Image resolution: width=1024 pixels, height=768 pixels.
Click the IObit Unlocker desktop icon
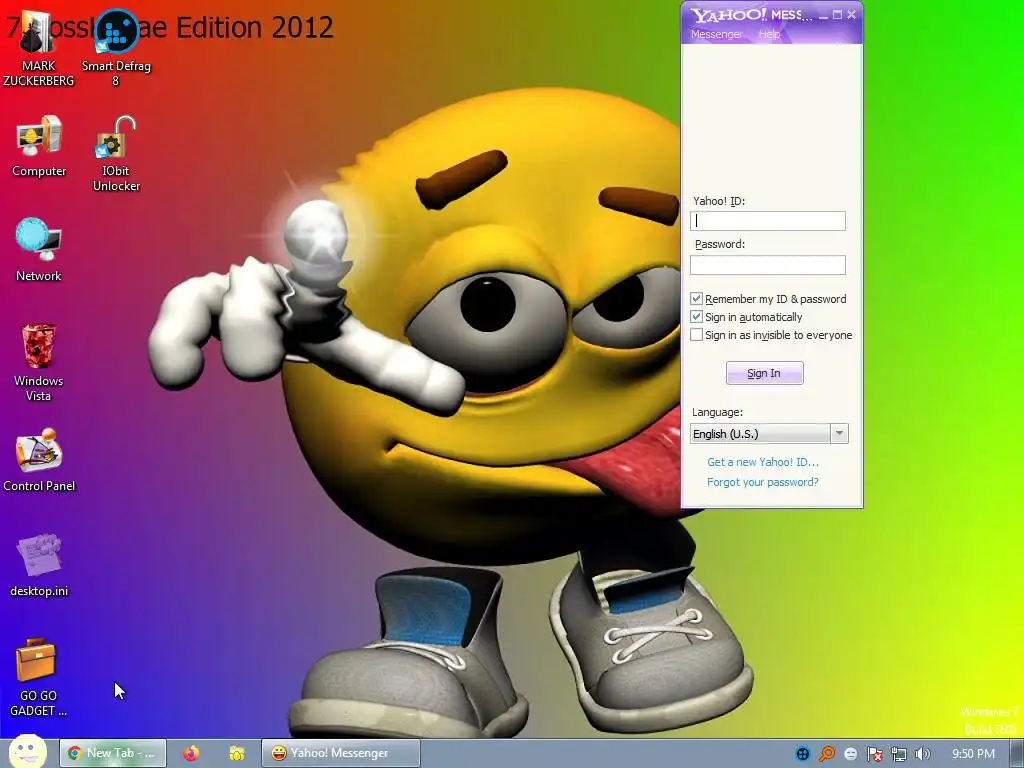(116, 154)
